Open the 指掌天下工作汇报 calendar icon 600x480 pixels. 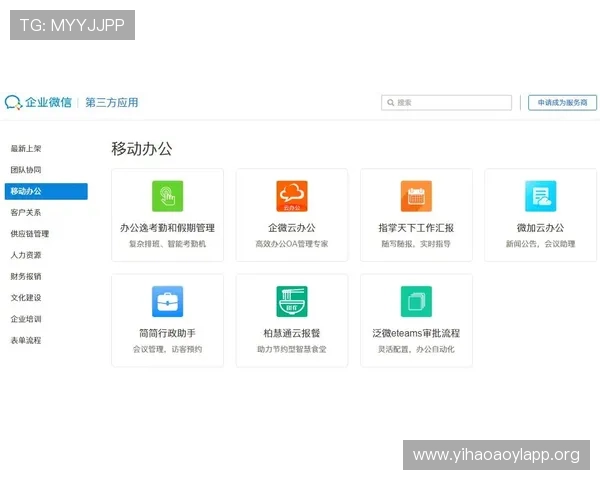click(x=416, y=196)
